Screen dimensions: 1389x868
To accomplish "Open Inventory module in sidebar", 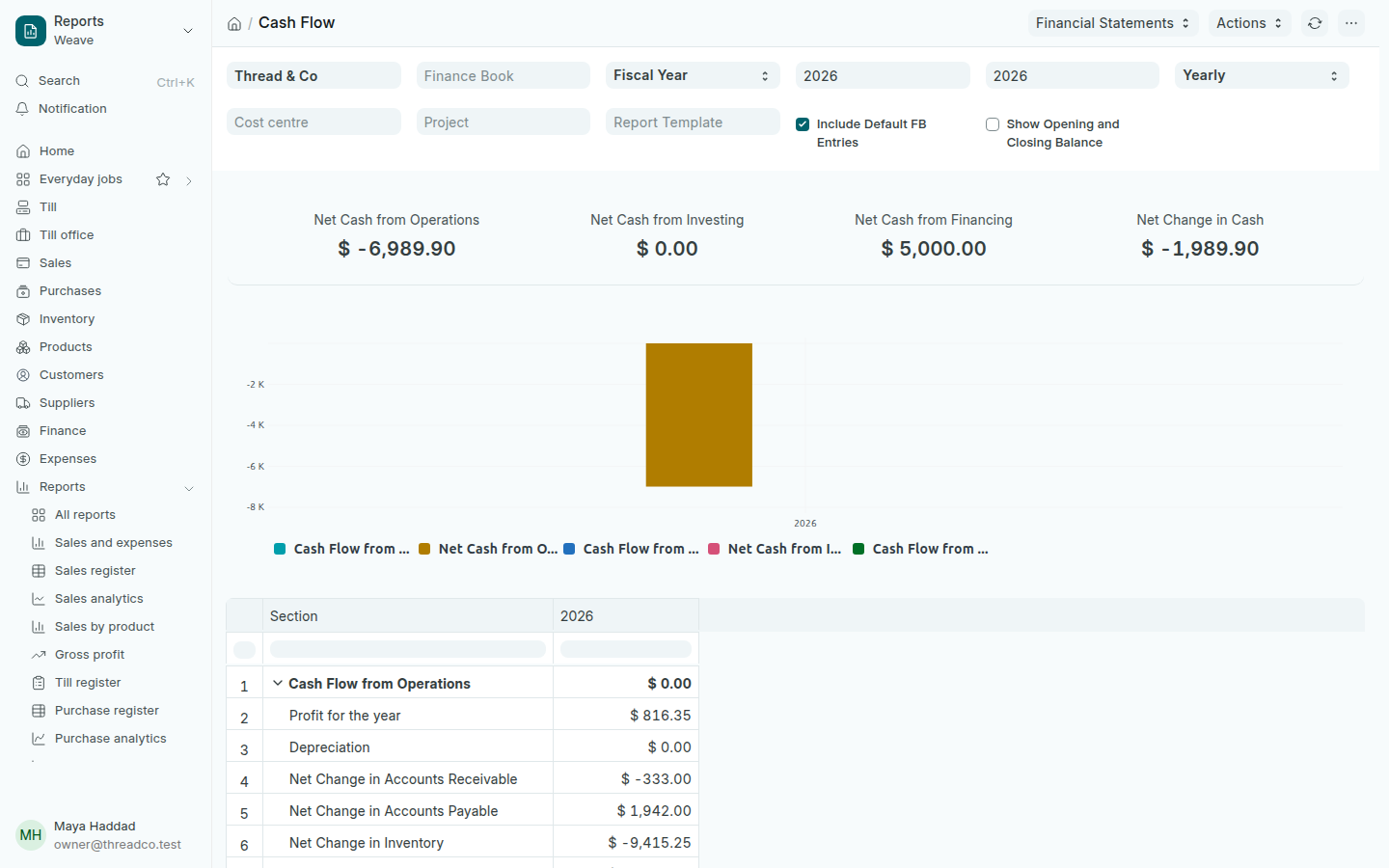I will tap(105, 319).
